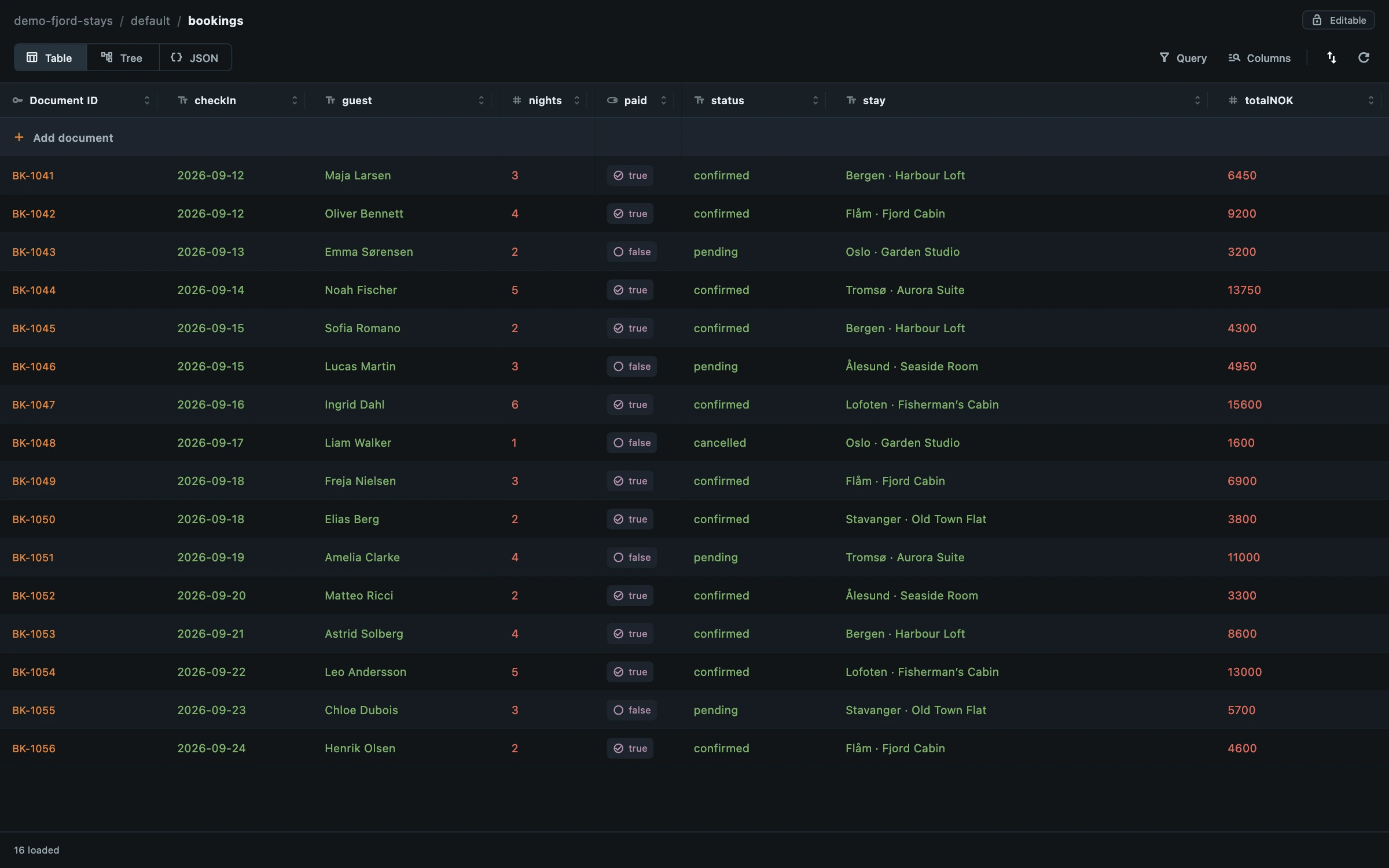Switch to the JSON view tab
Screen dimensions: 1389x868
point(195,57)
